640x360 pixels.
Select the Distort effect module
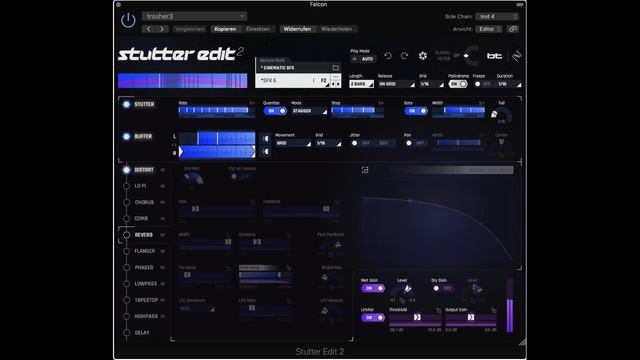tap(144, 170)
